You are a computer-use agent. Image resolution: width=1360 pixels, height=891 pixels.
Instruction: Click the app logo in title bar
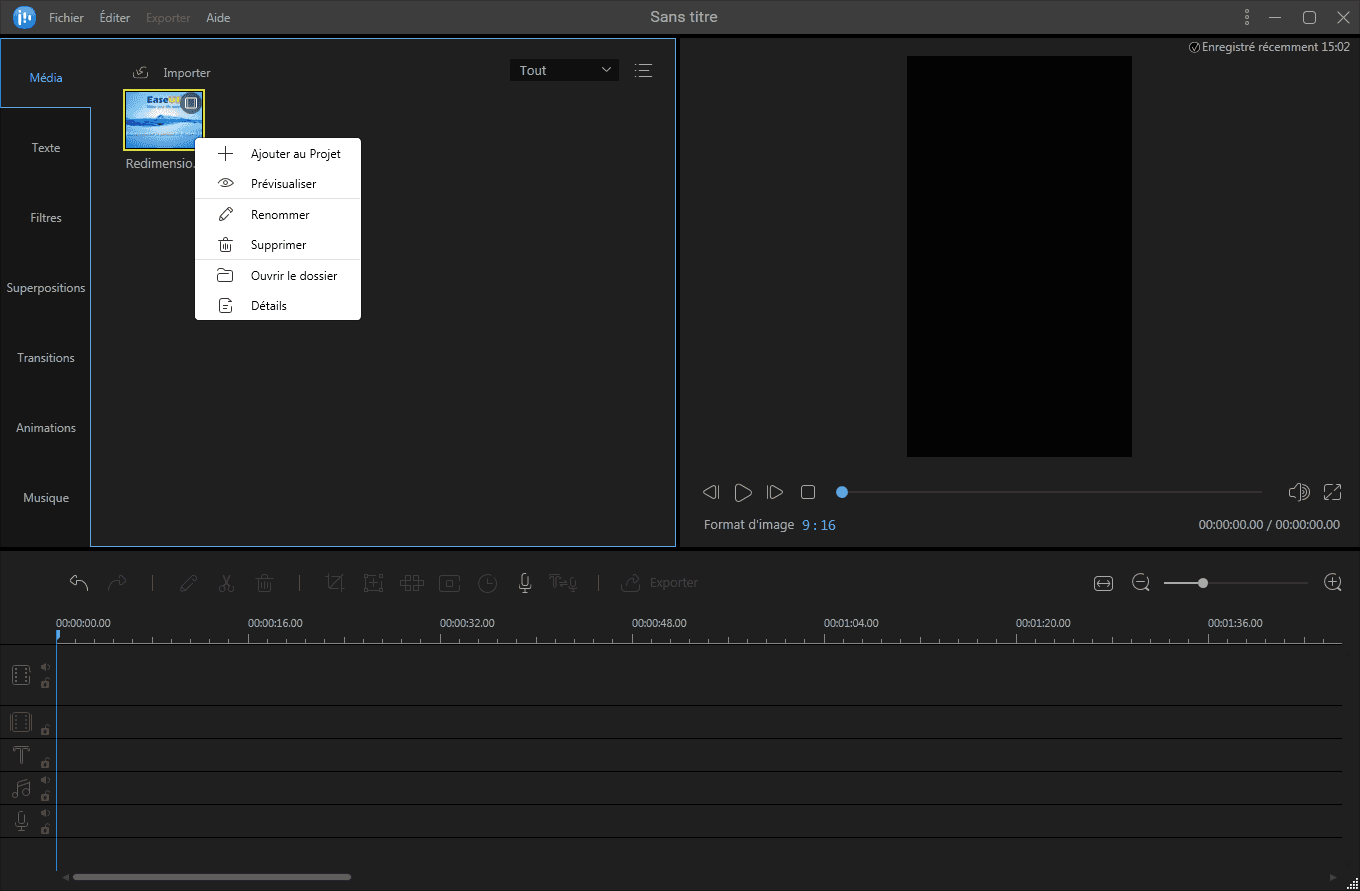(x=24, y=18)
